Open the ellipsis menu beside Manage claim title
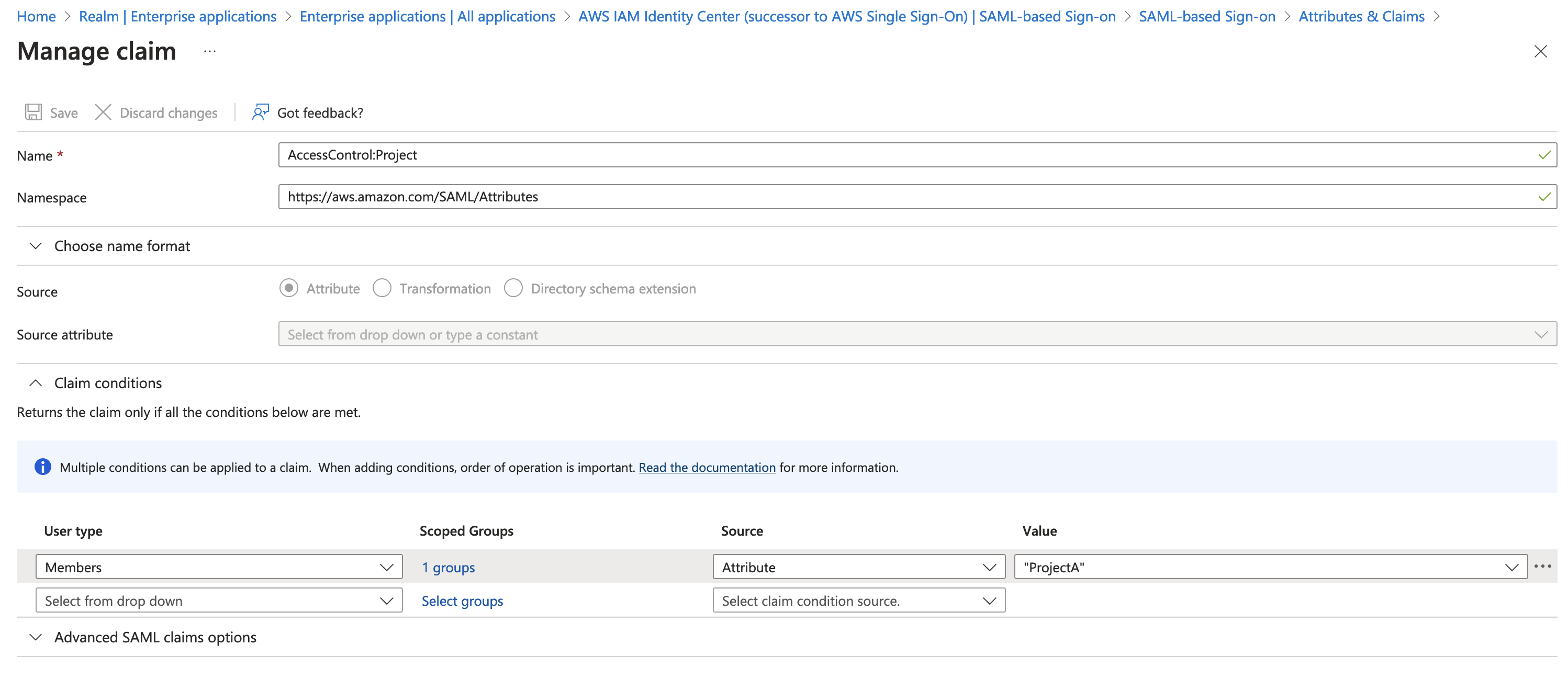The height and width of the screenshot is (679, 1568). point(209,51)
